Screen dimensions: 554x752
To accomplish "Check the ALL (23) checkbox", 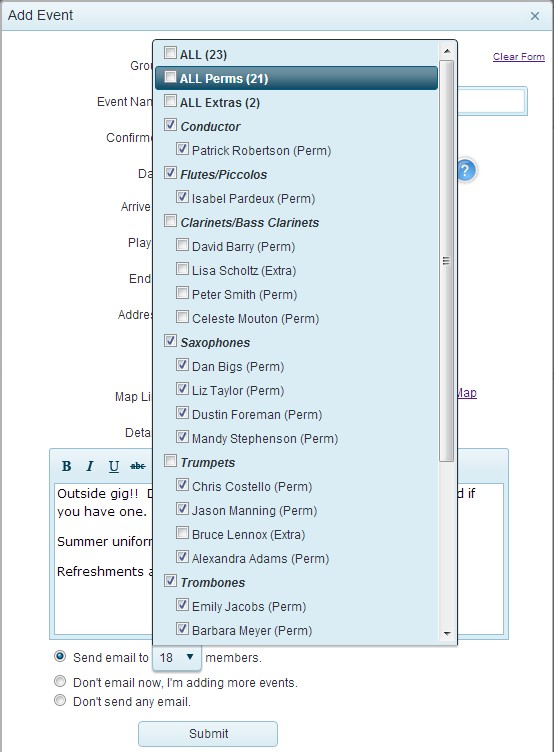I will click(x=170, y=52).
